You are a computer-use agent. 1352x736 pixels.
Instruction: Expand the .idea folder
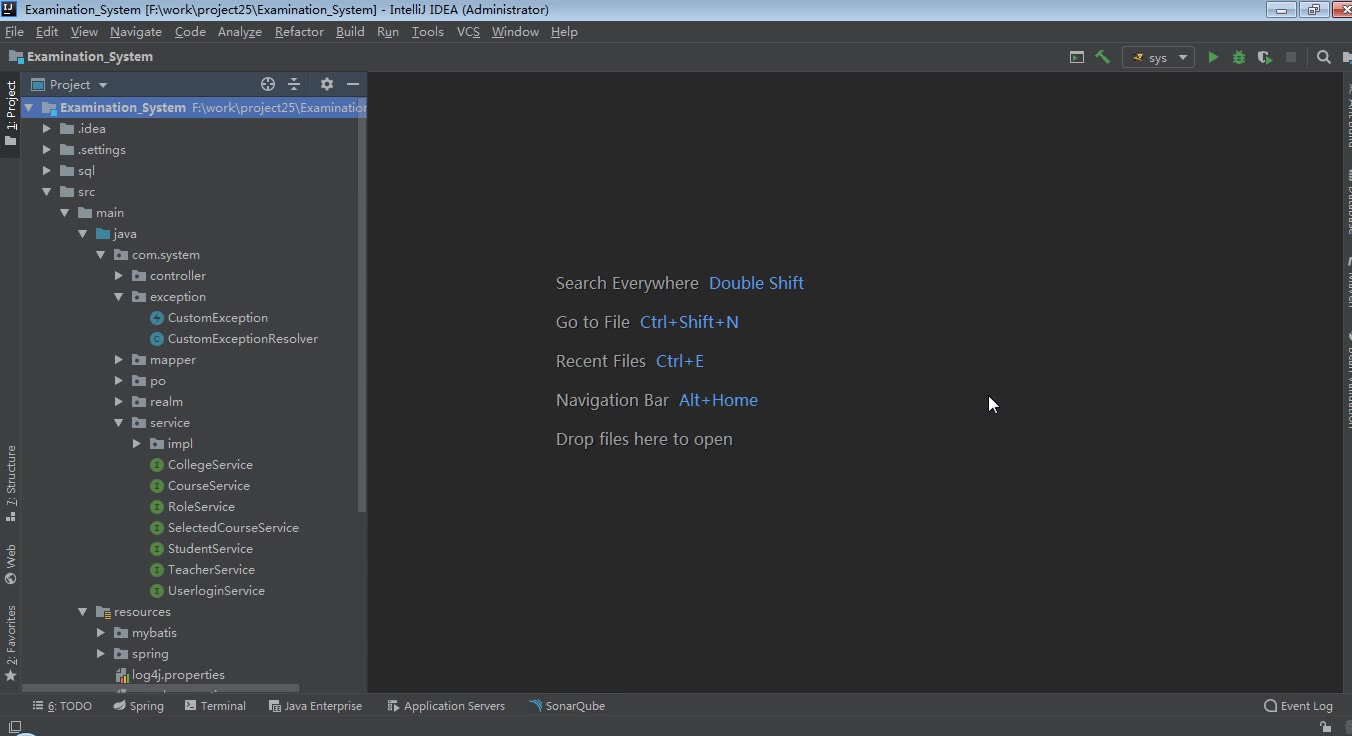click(x=47, y=129)
